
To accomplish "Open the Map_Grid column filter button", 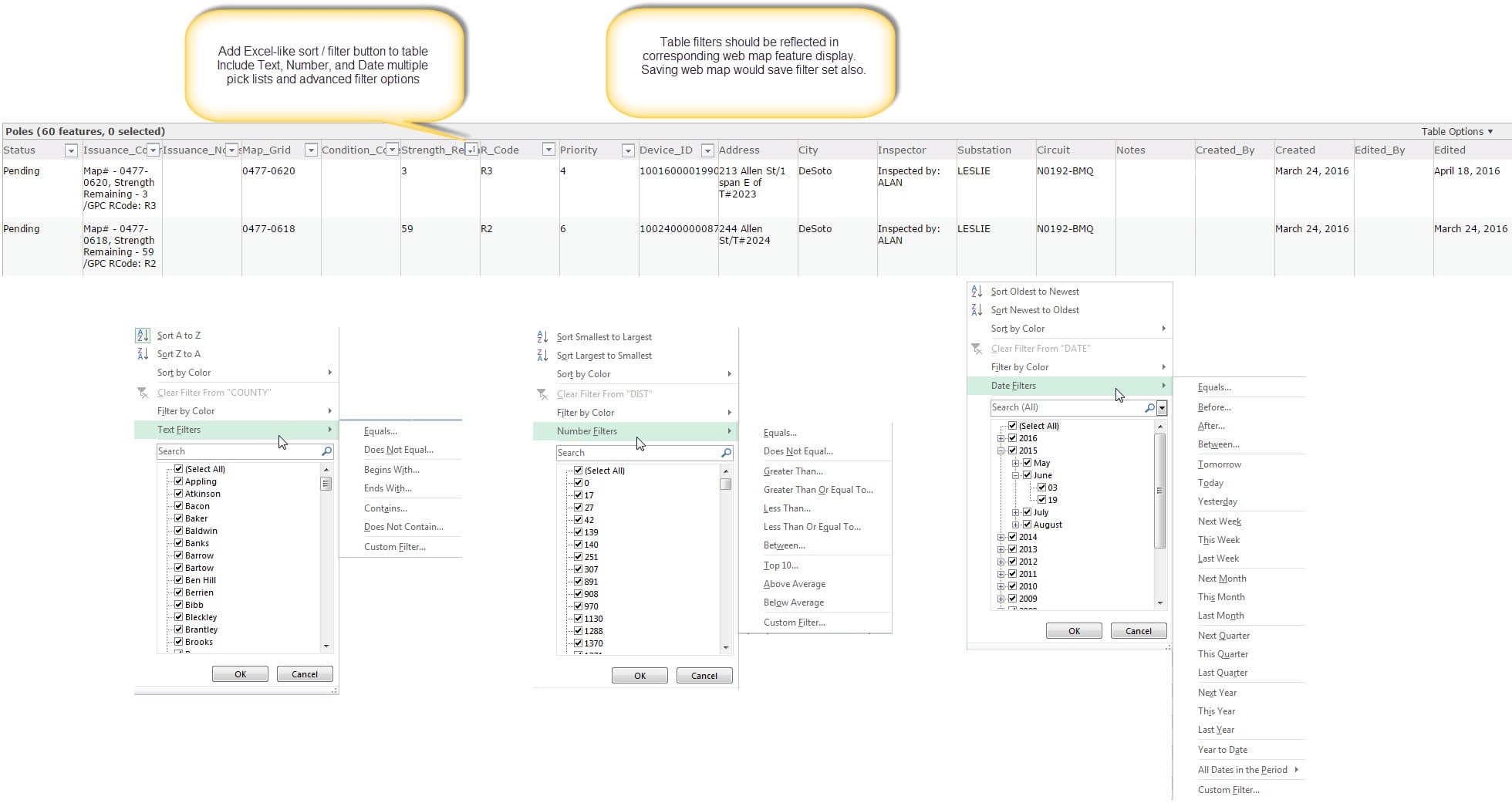I will 311,150.
